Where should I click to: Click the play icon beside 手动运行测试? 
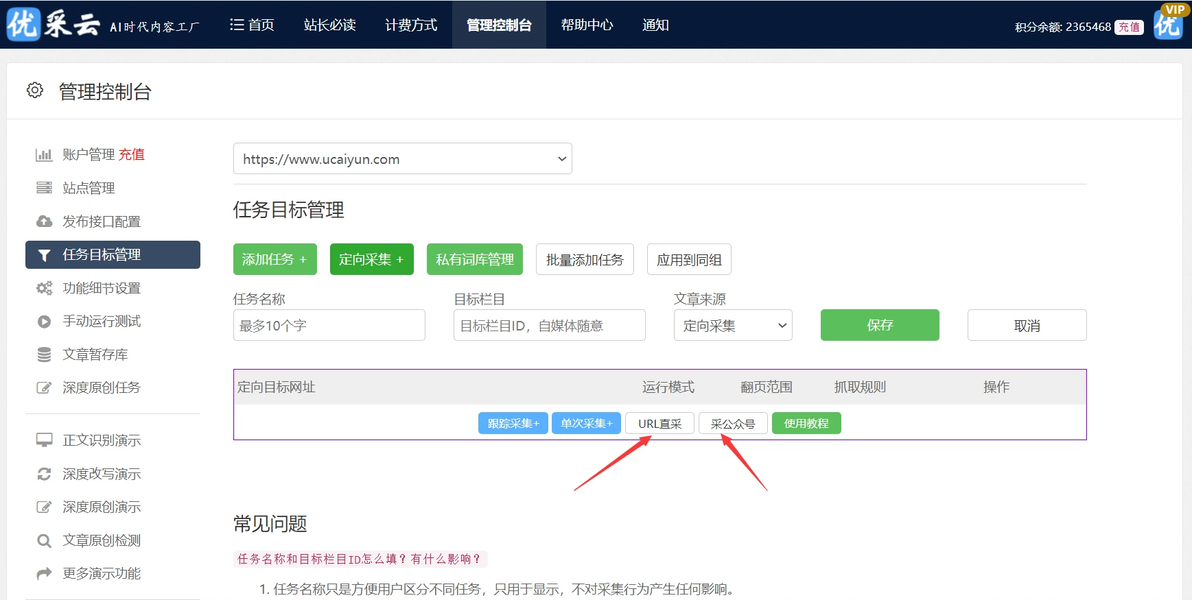(44, 322)
